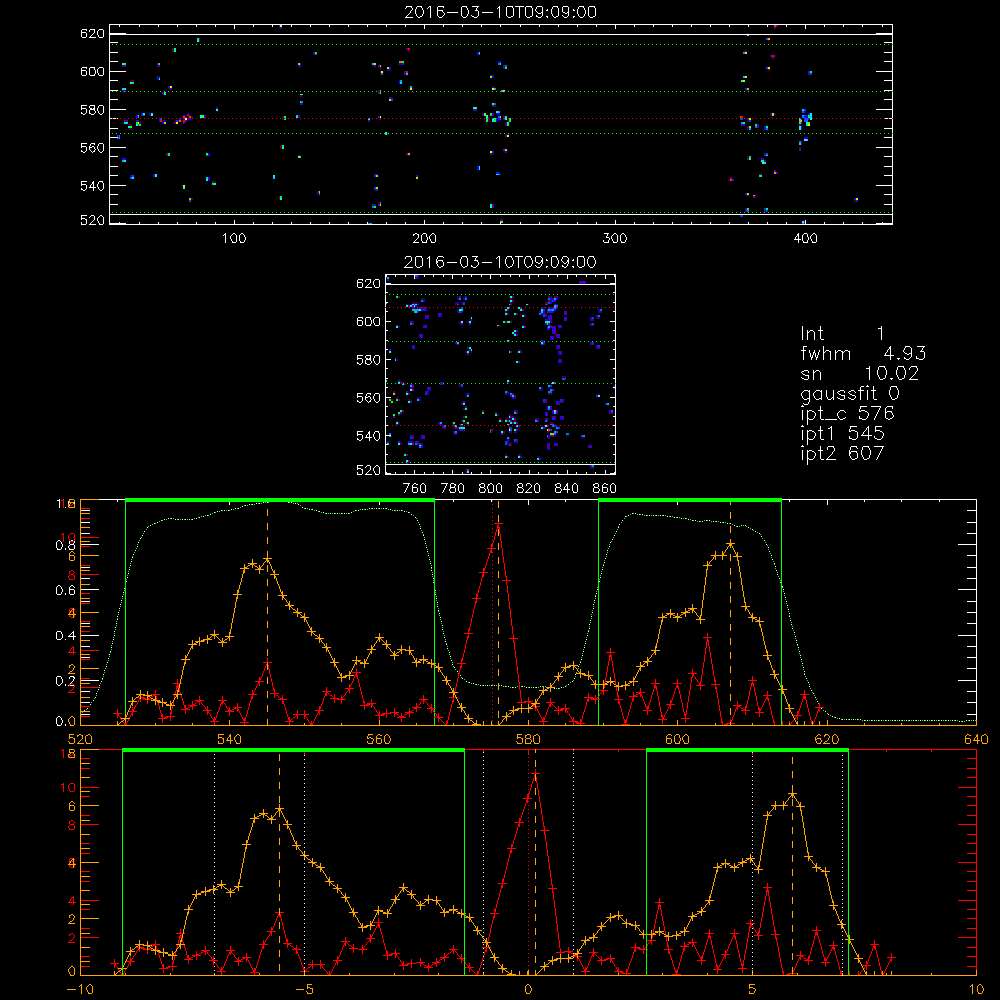Click the 580 y-axis label of the top plot

92,110
